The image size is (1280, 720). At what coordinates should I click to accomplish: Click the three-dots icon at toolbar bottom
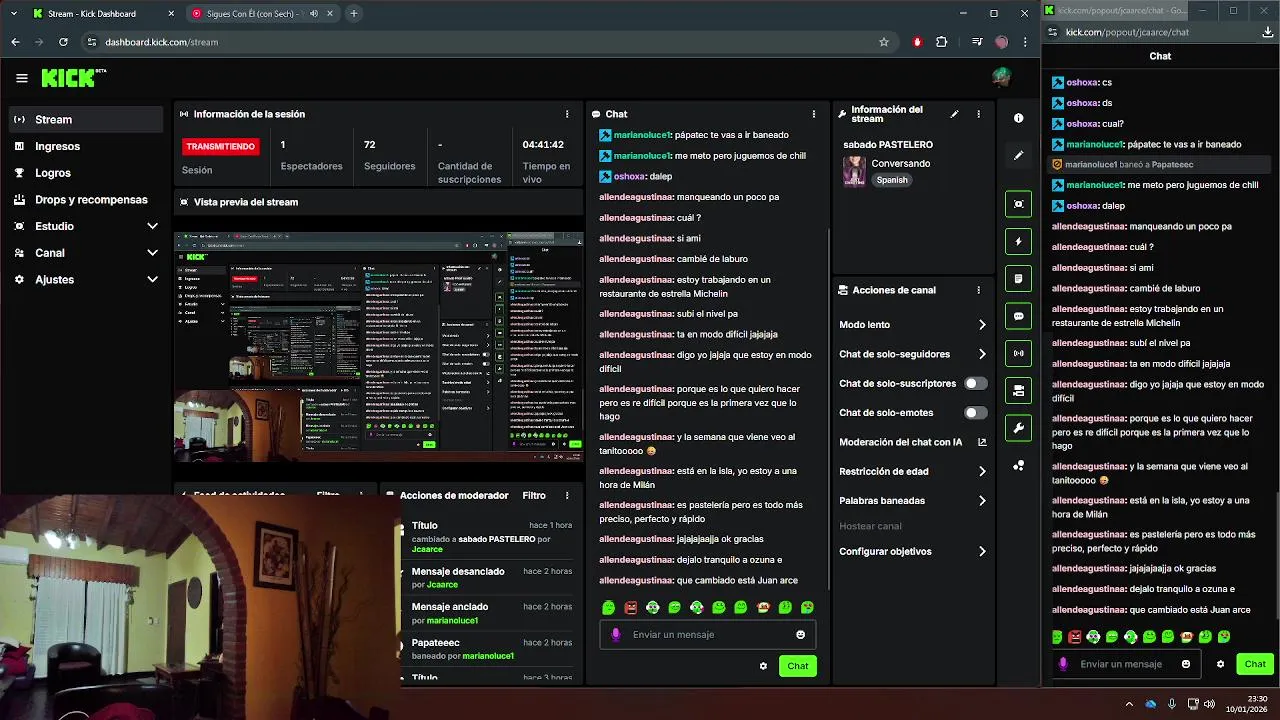tap(1018, 465)
